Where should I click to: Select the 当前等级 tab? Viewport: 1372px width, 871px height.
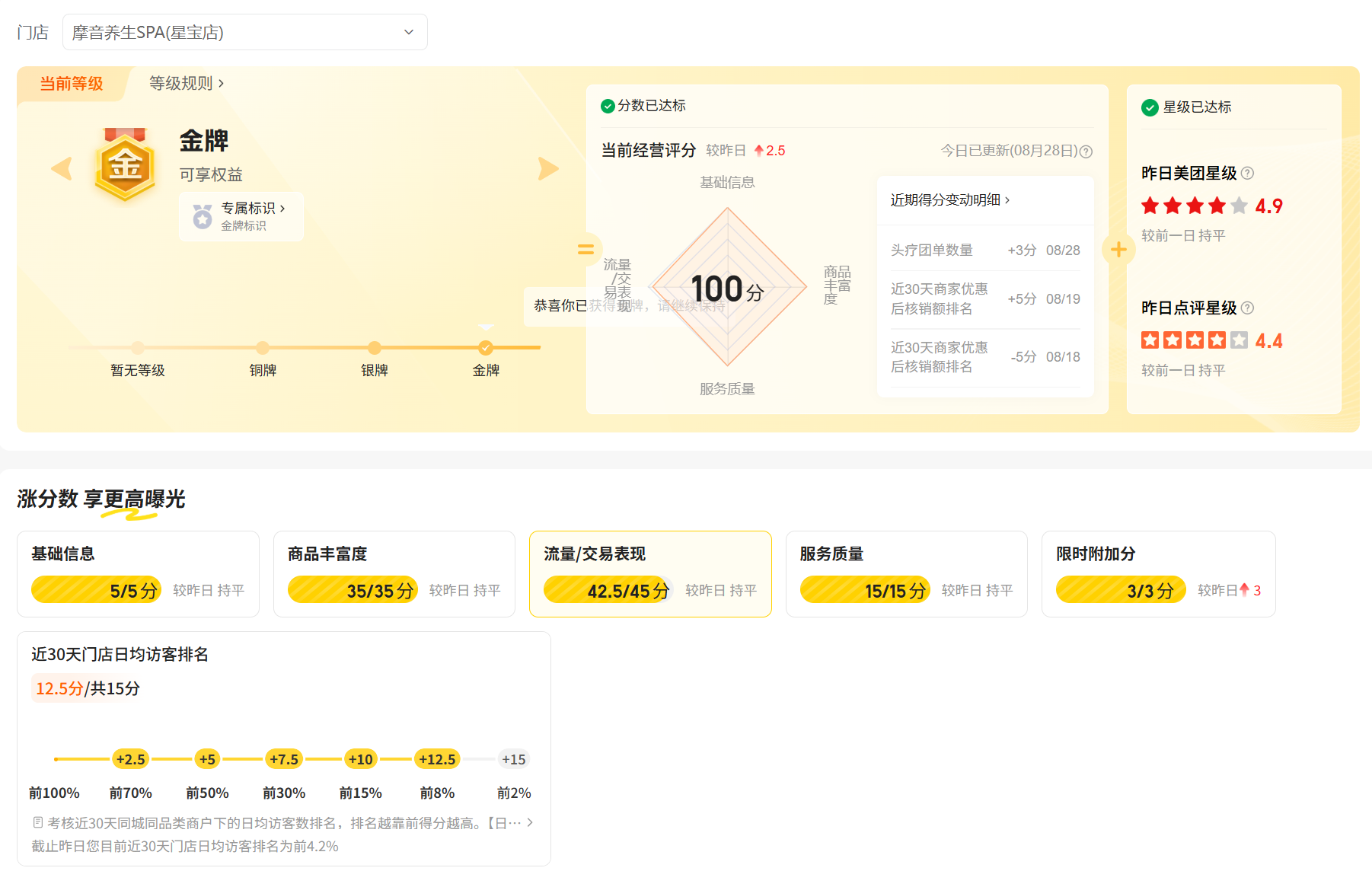pos(72,84)
